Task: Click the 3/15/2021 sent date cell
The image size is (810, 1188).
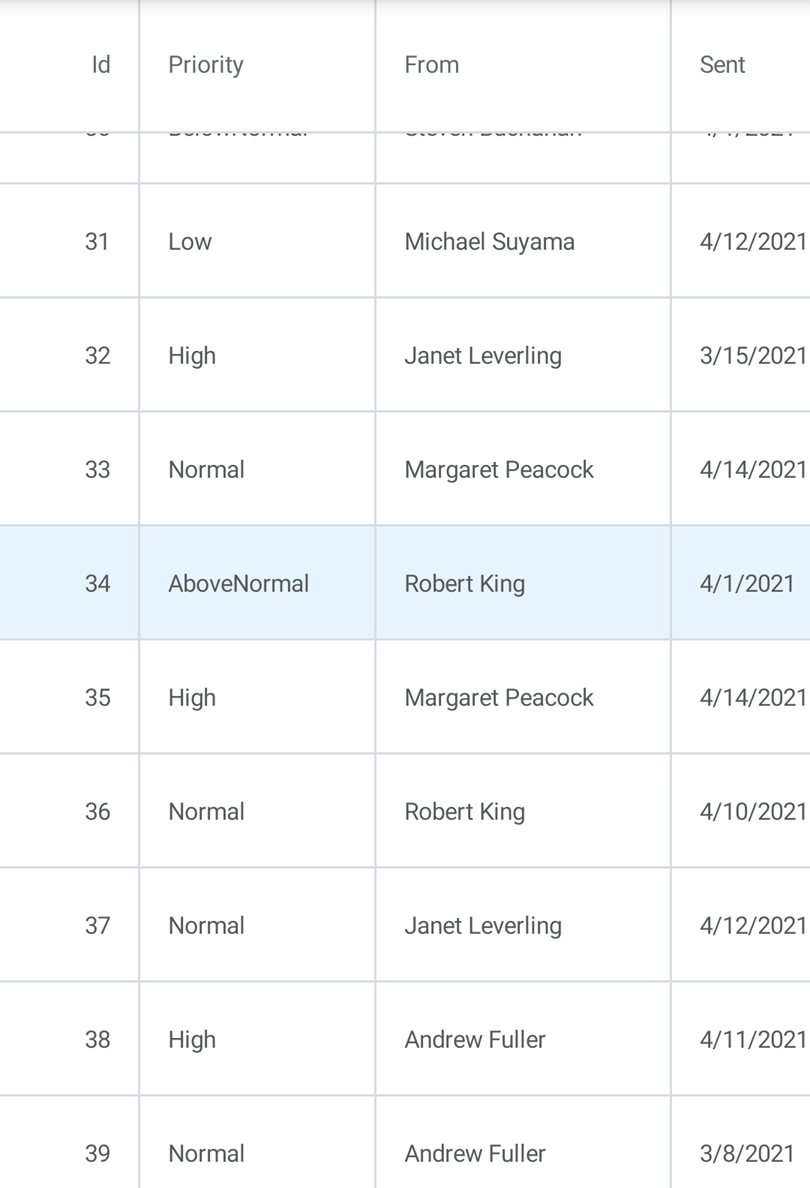Action: click(x=752, y=356)
